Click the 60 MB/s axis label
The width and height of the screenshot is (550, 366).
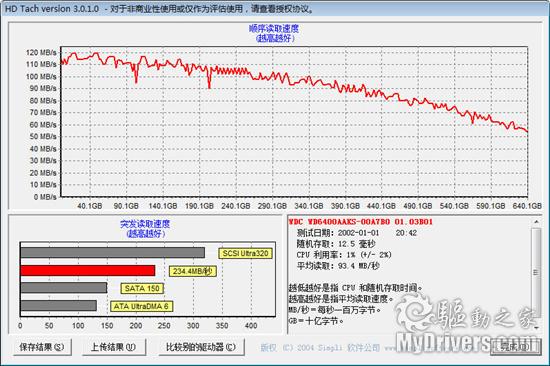[x=43, y=125]
